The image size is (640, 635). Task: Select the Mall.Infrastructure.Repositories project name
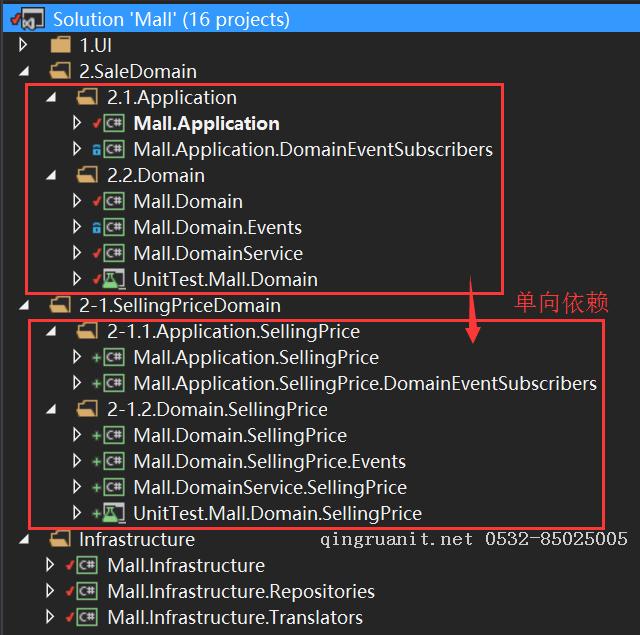(x=241, y=592)
